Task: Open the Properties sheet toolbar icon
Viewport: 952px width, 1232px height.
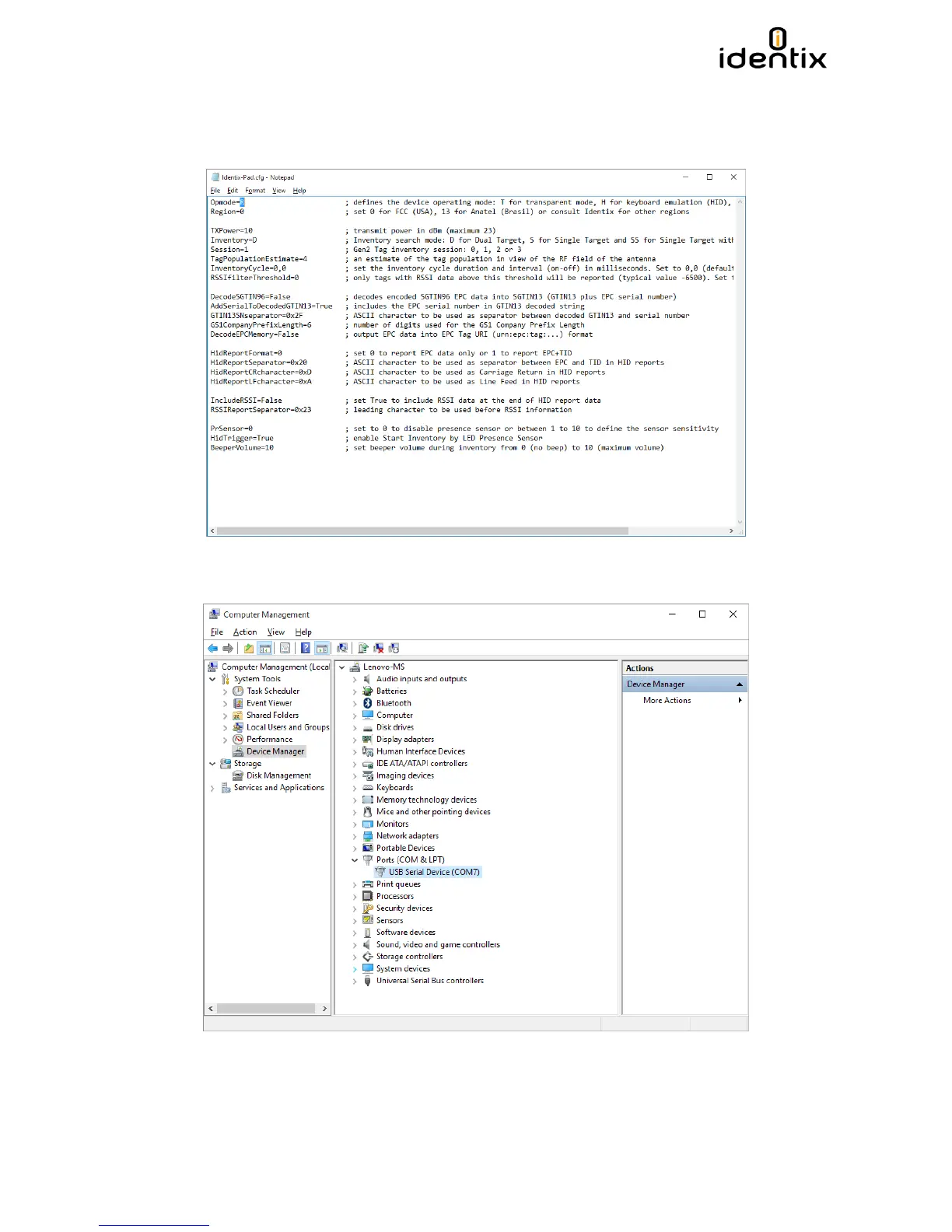Action: pos(285,648)
